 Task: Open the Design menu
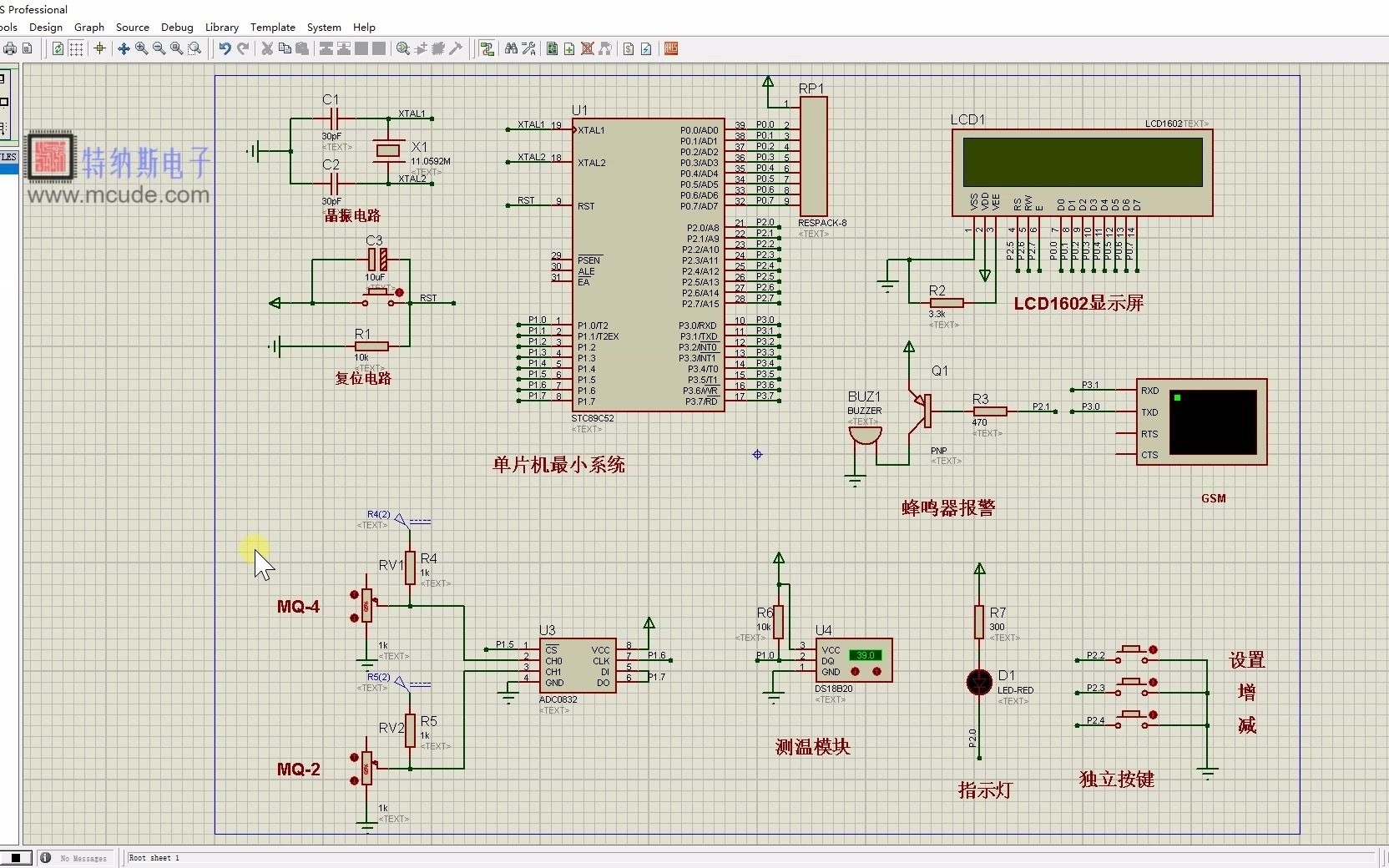(46, 27)
